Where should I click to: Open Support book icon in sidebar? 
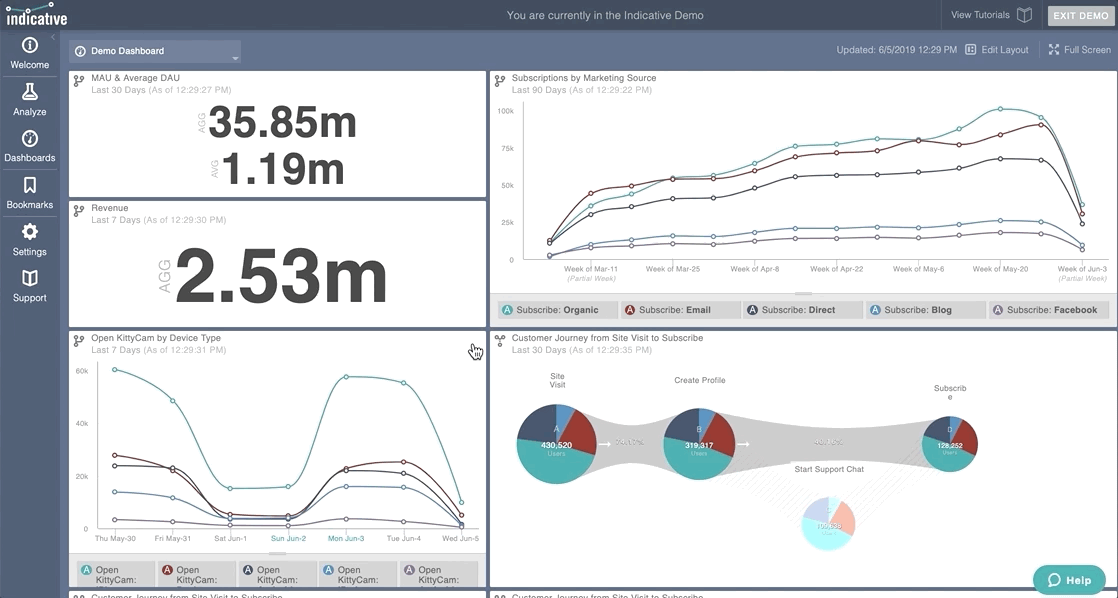click(x=30, y=278)
